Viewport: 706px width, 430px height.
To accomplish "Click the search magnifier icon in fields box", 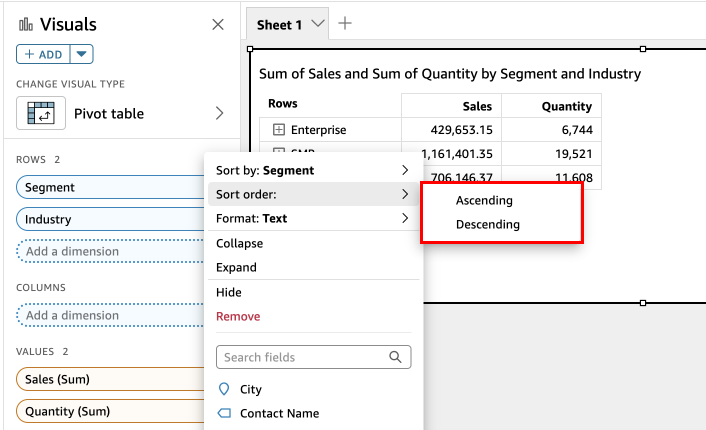I will (395, 357).
